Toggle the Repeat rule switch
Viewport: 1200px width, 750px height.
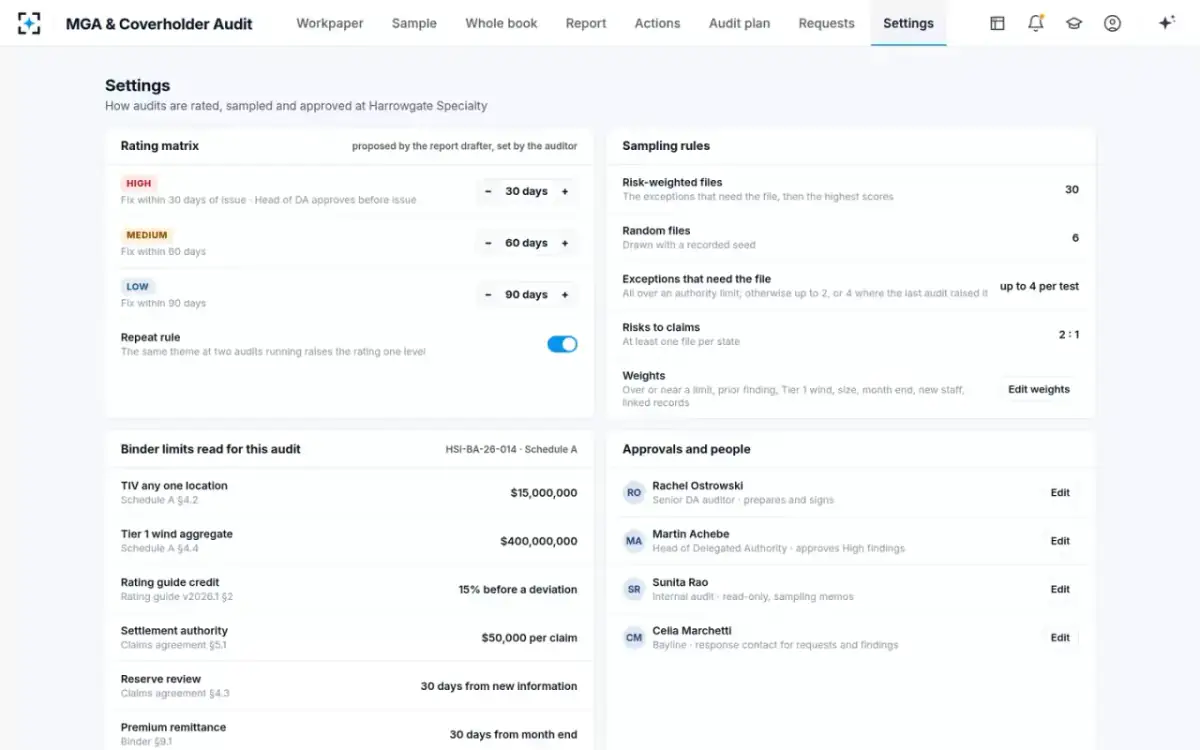coord(562,344)
